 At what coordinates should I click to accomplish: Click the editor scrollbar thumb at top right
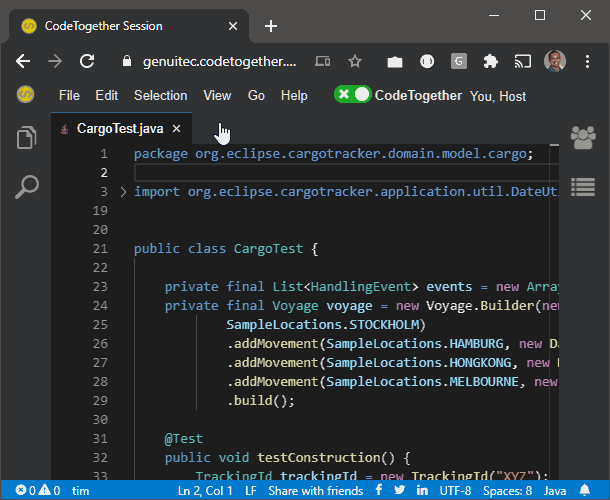coord(554,145)
